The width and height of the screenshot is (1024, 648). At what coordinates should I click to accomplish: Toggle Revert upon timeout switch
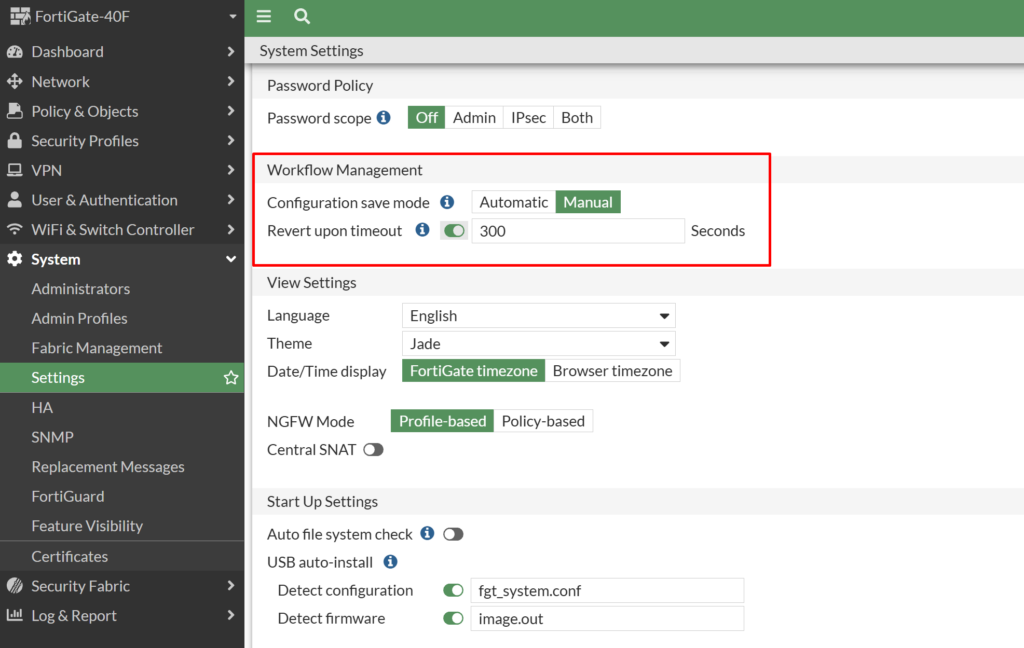(x=454, y=231)
